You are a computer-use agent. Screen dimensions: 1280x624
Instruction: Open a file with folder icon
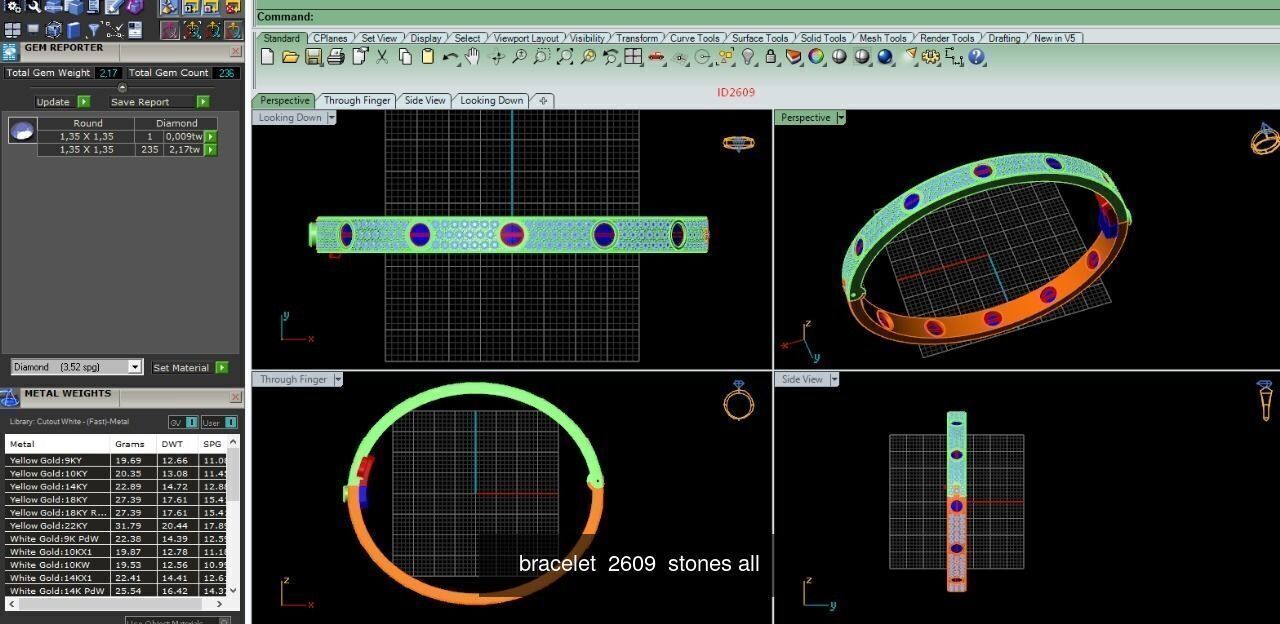(291, 57)
